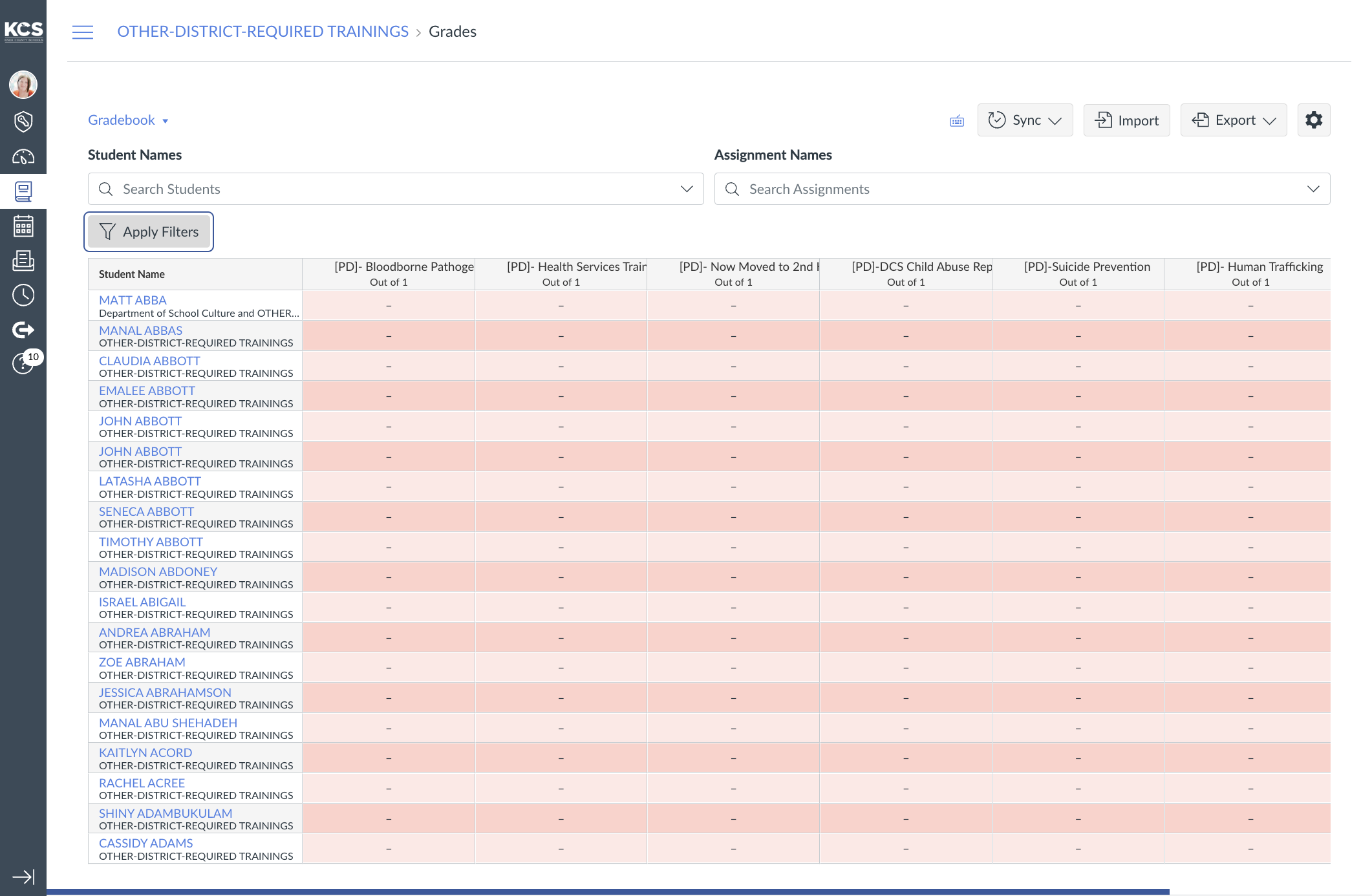Open student JESSICA ABRAHAMSON link
Screen dimensions: 1372x896
(165, 692)
